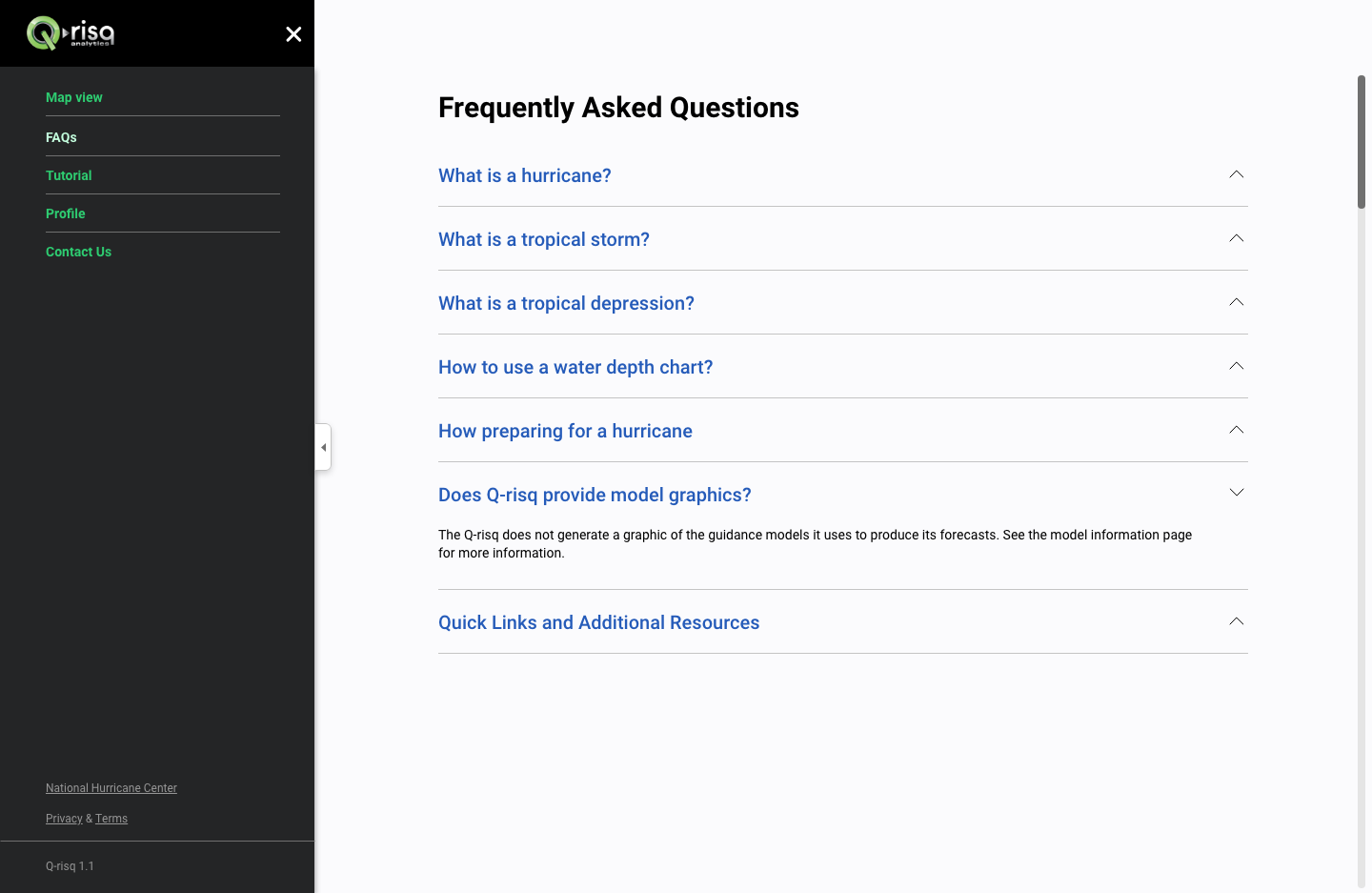The width and height of the screenshot is (1372, 893).
Task: Collapse the side panel using the left arrow
Action: 323,446
